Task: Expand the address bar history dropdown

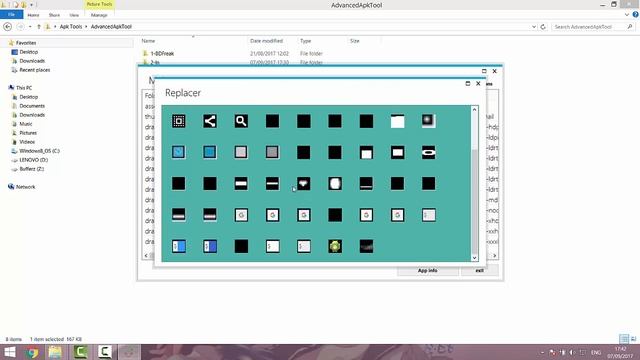Action: click(534, 27)
